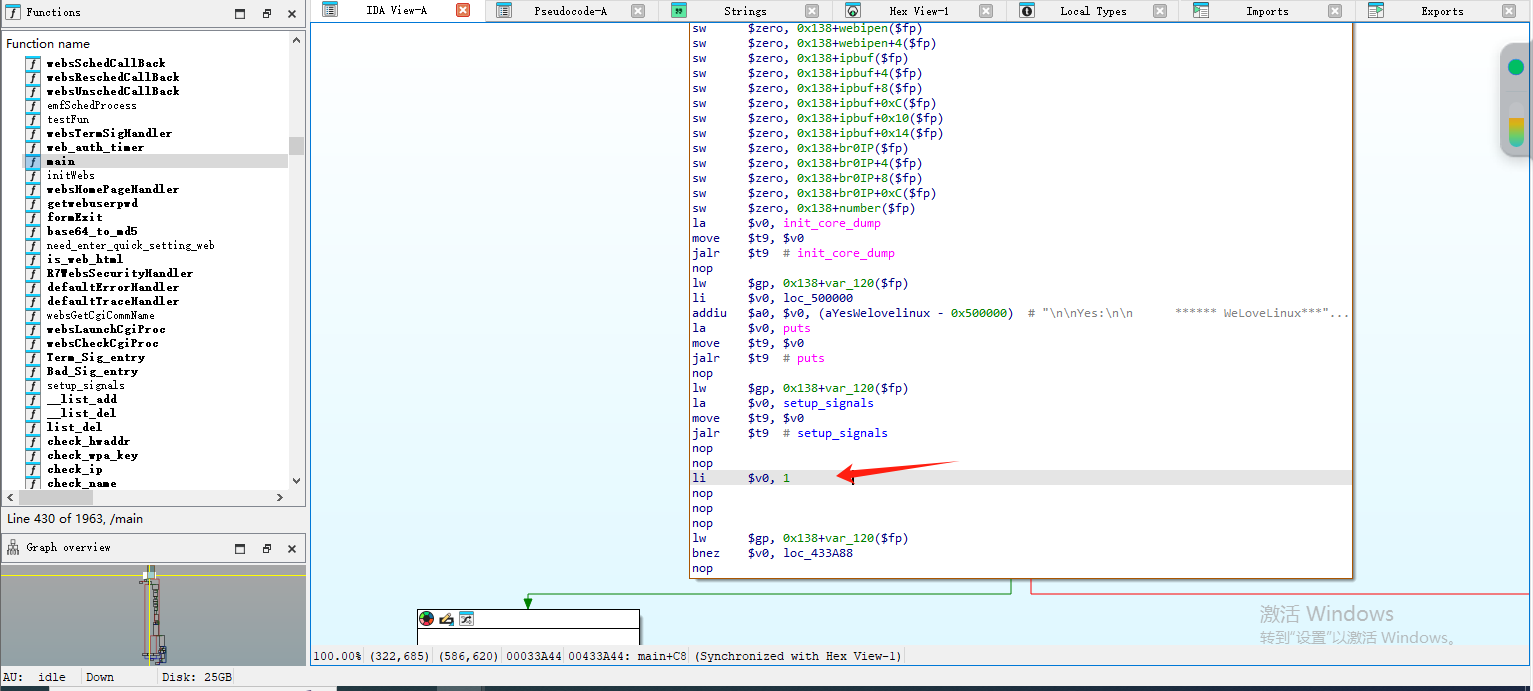Viewport: 1533px width, 691px height.
Task: Click the Strings tab icon
Action: click(x=678, y=11)
